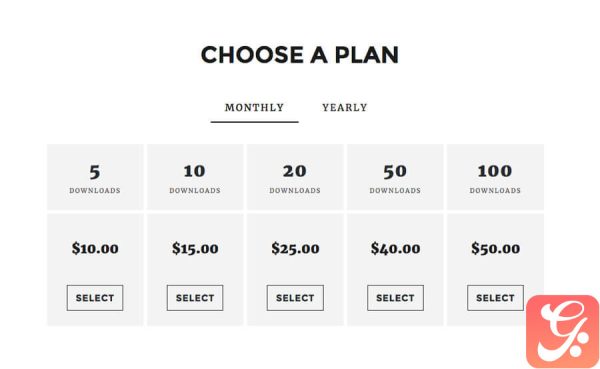Click the $15.00 price text
Viewport: 600px width, 369px height.
click(x=195, y=248)
